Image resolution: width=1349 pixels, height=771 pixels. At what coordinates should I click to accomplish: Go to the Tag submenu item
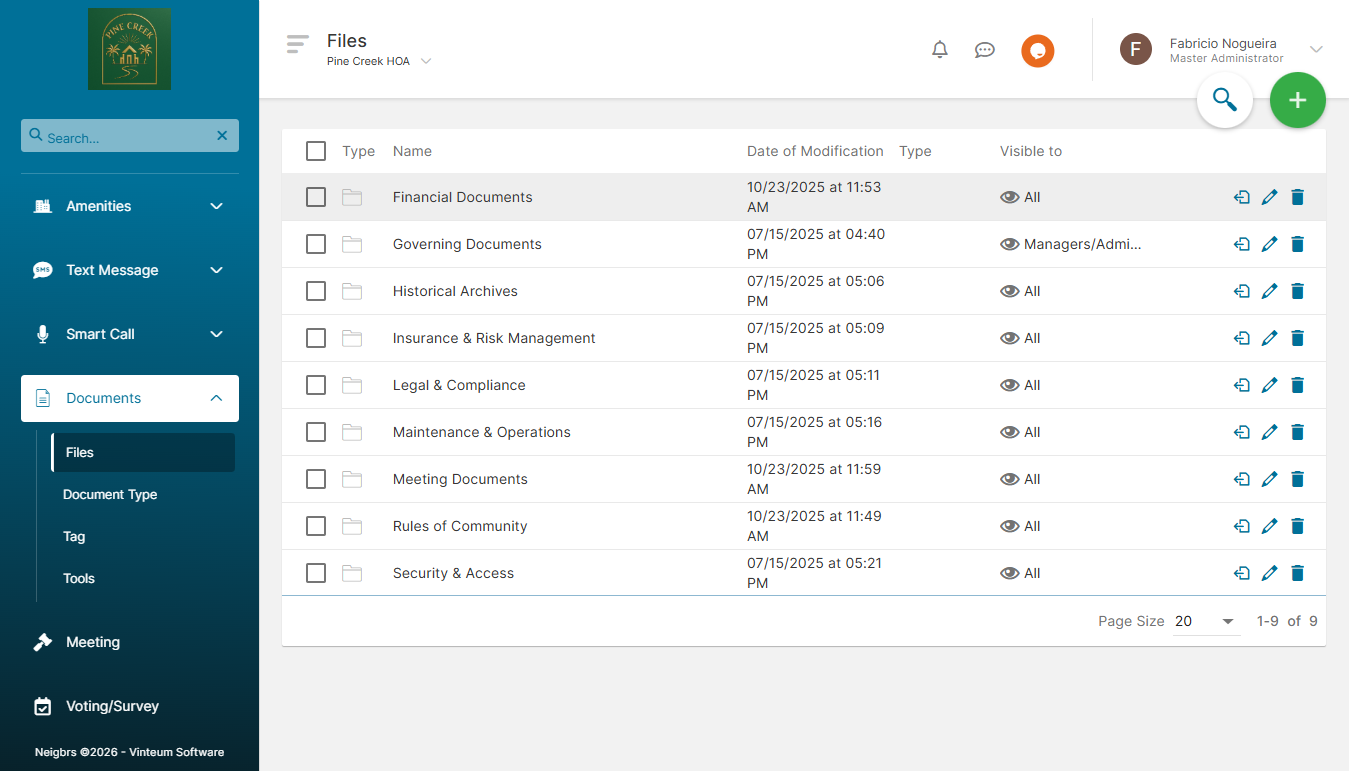(x=74, y=536)
